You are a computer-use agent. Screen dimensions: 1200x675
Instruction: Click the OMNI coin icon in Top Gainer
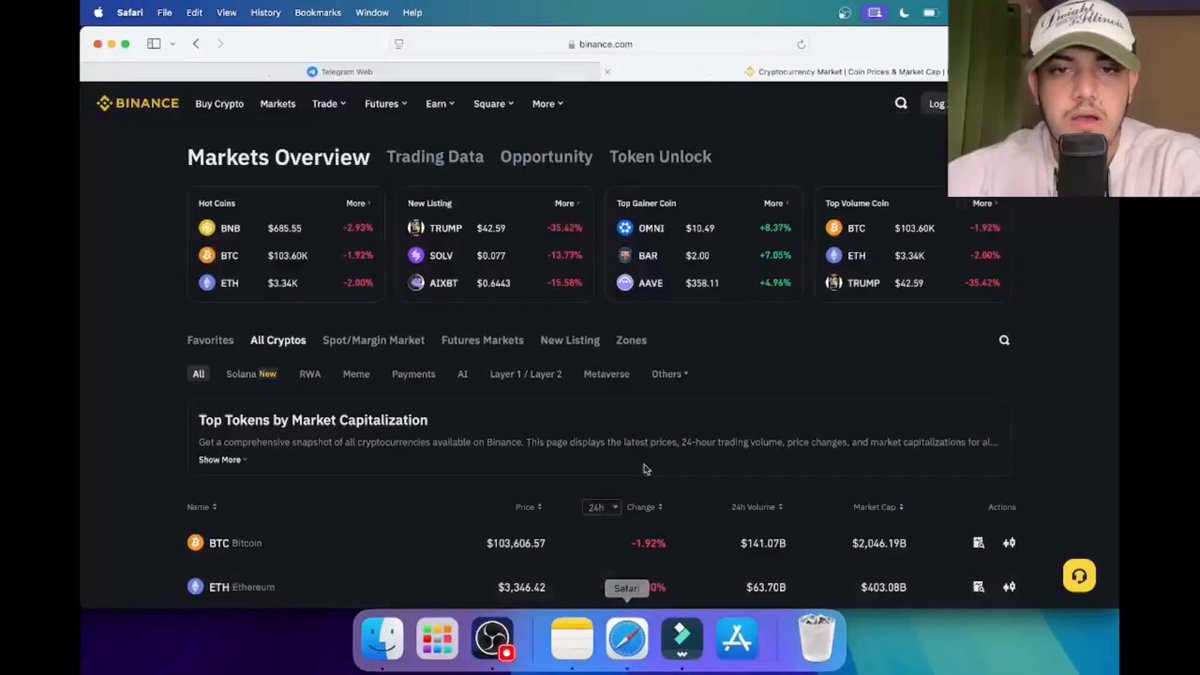pos(625,228)
